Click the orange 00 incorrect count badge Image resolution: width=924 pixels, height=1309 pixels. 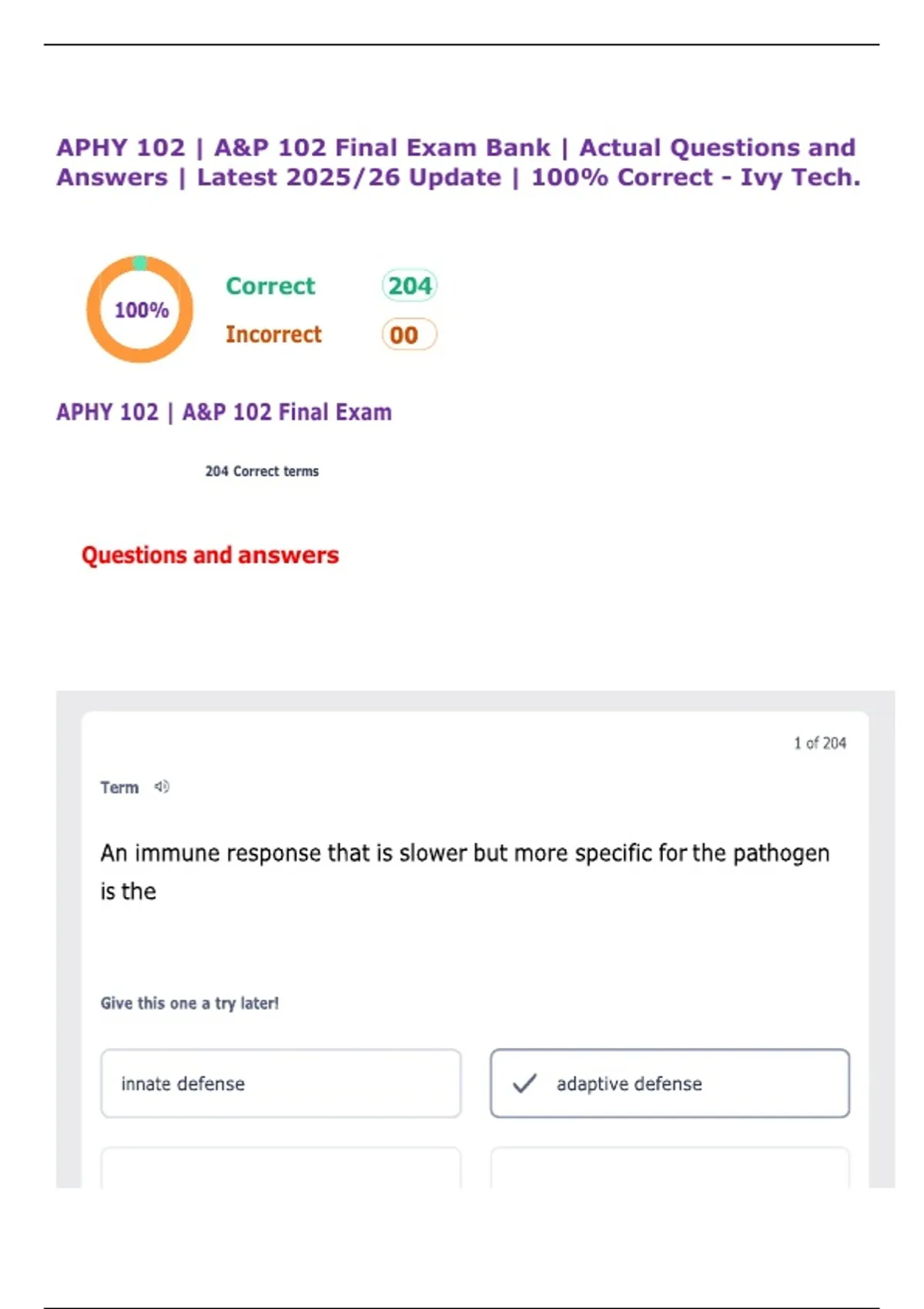point(408,335)
